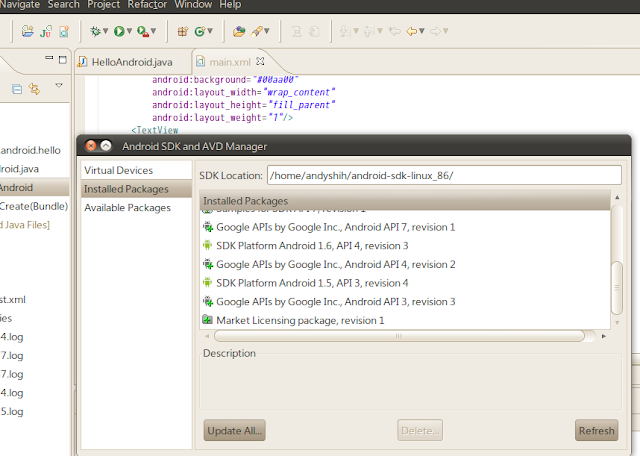Click the scroll up arrow of package list
Image resolution: width=640 pixels, height=456 pixels.
pyautogui.click(x=617, y=198)
